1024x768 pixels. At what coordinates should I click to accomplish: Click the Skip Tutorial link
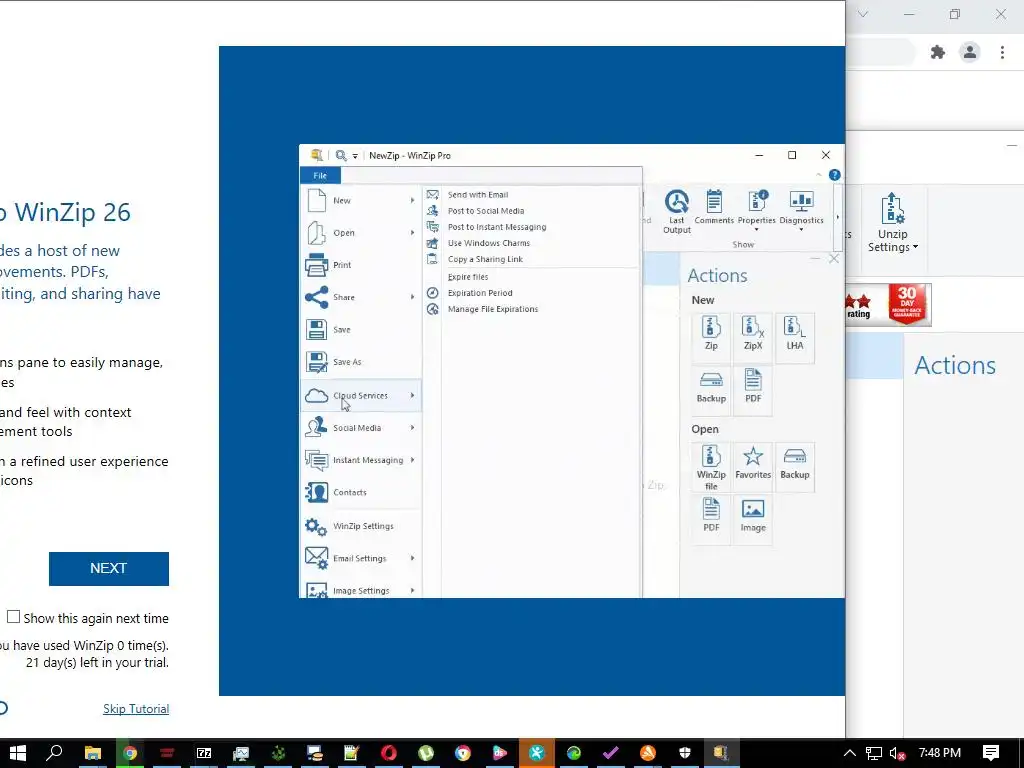(136, 709)
